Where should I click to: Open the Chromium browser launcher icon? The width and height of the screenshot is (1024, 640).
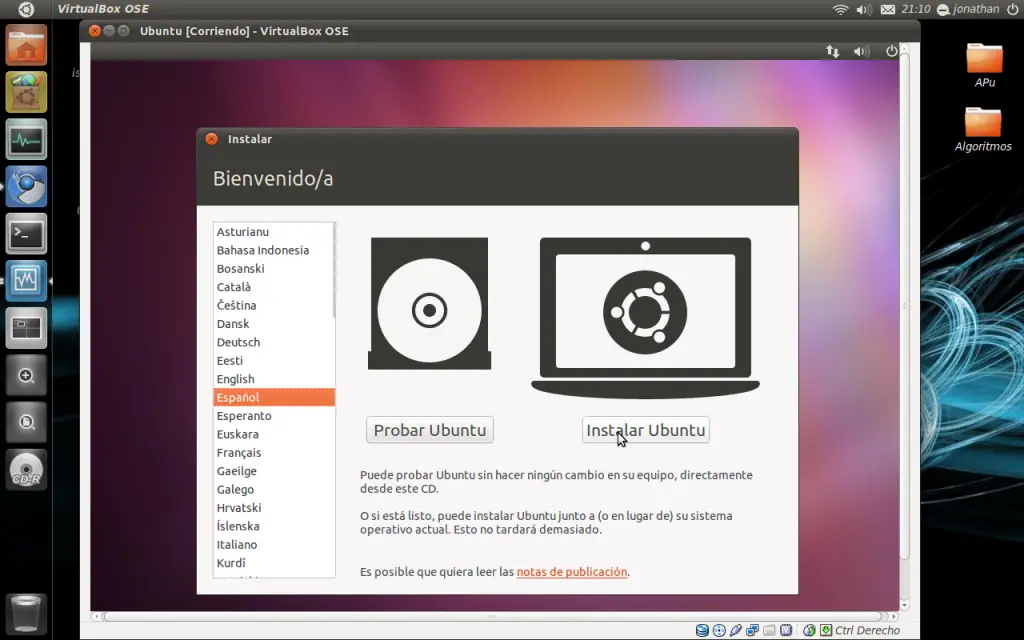coord(26,186)
